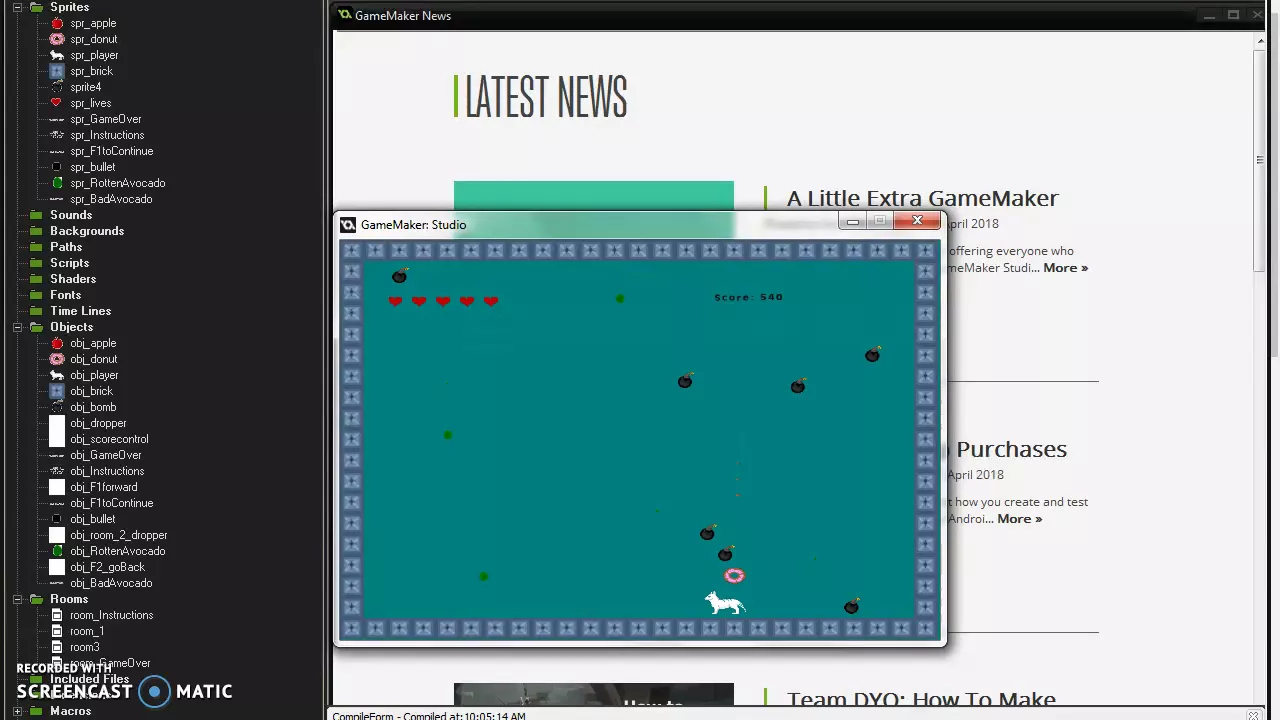Open 'A Little Extra GameMaker' news headline
This screenshot has height=720, width=1280.
click(x=922, y=198)
